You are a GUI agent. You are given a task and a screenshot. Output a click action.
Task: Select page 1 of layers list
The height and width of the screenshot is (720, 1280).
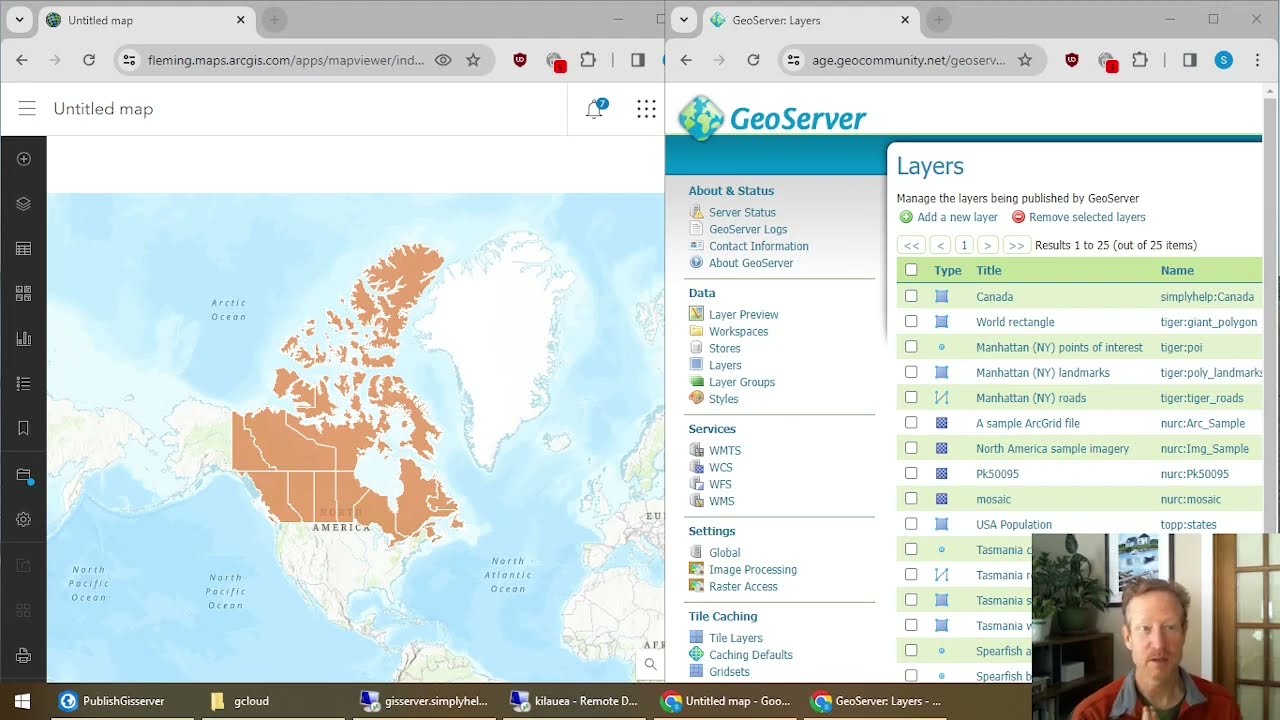964,245
